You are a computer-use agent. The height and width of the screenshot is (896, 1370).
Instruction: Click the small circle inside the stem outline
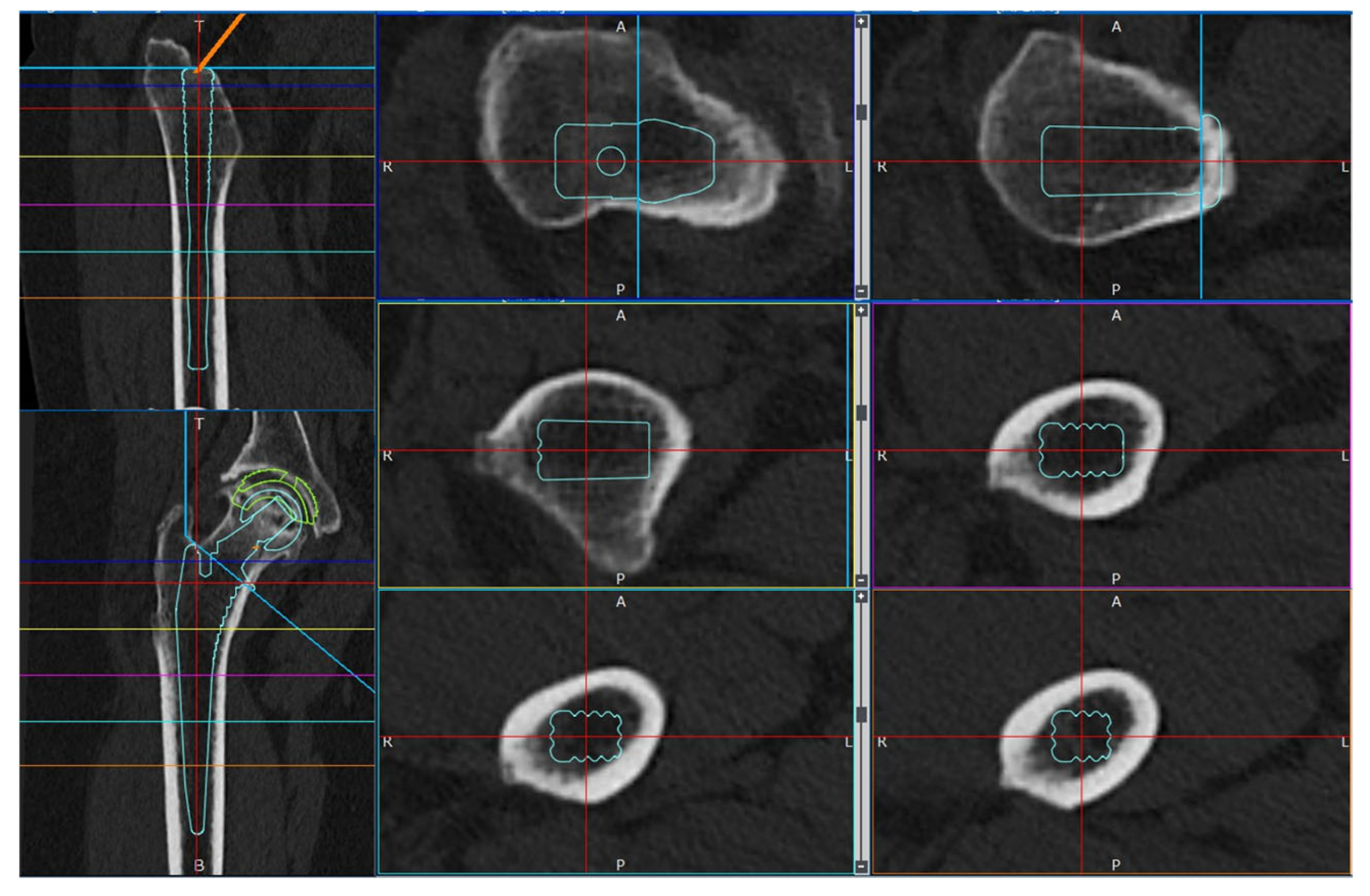[611, 161]
